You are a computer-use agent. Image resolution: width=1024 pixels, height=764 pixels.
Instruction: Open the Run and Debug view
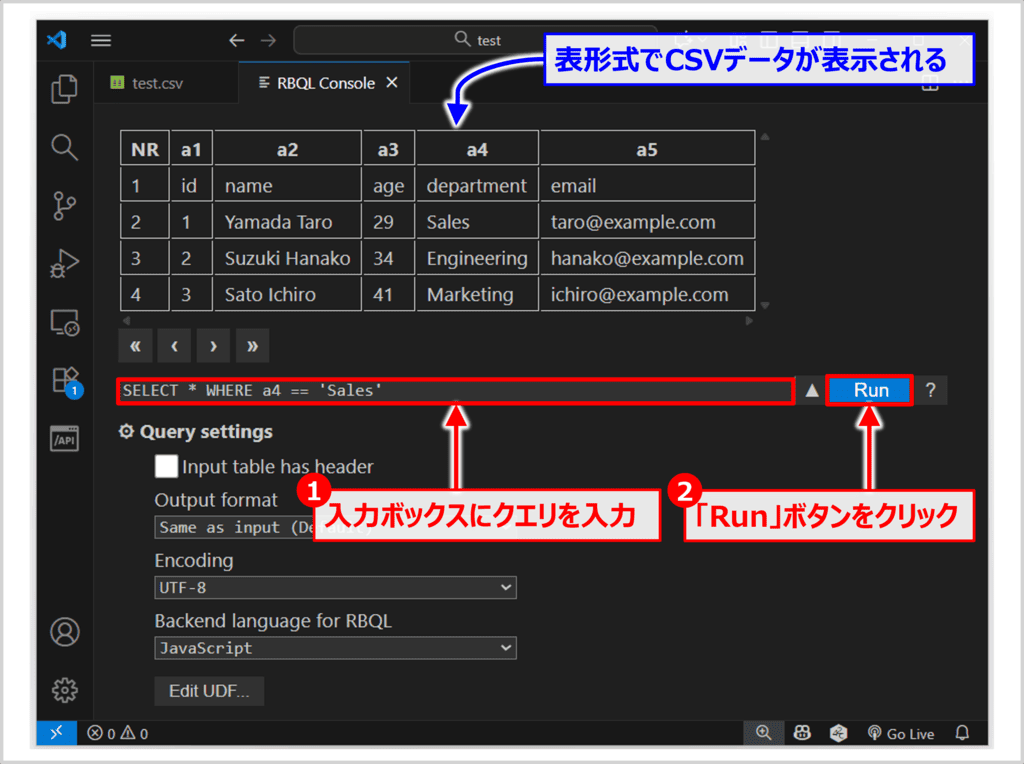pyautogui.click(x=65, y=265)
